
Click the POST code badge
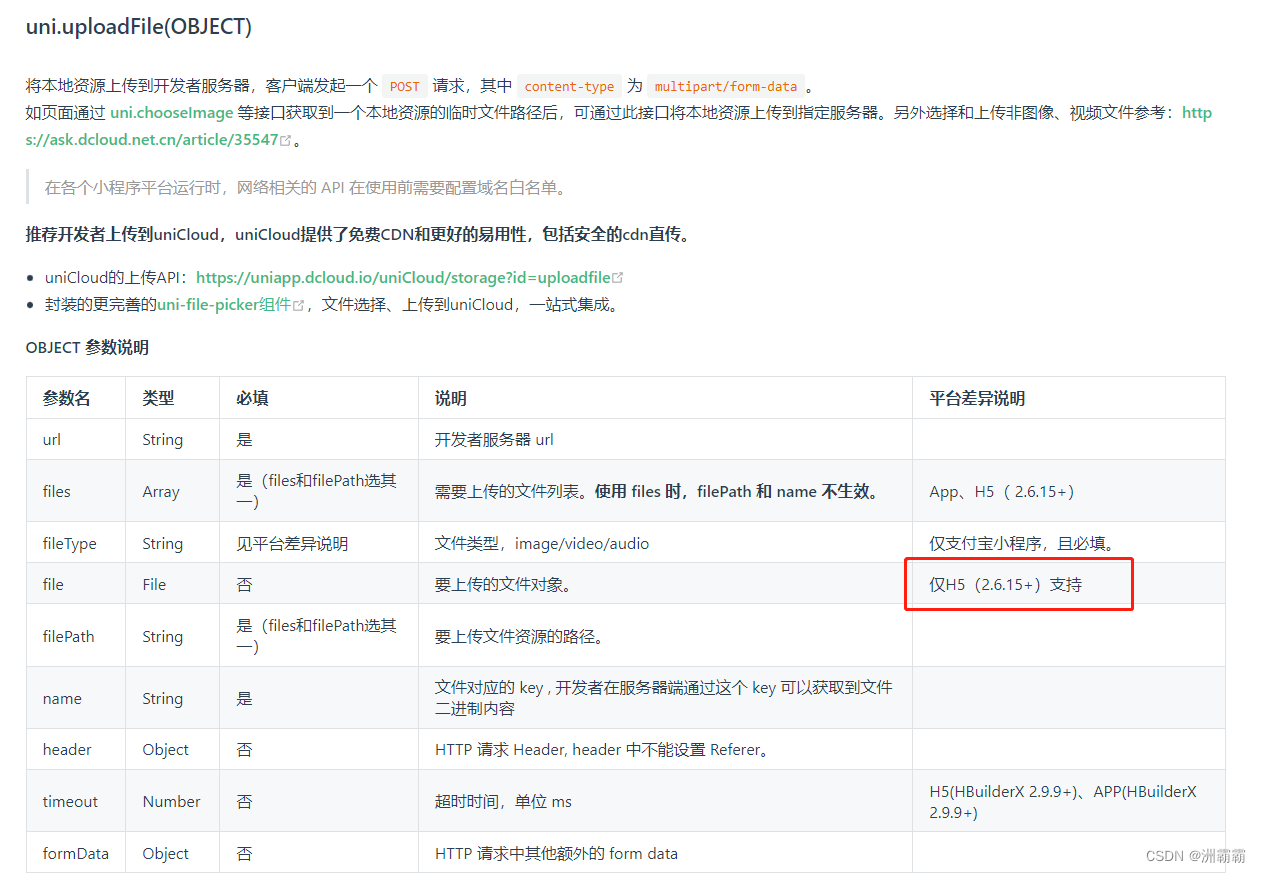[x=404, y=86]
